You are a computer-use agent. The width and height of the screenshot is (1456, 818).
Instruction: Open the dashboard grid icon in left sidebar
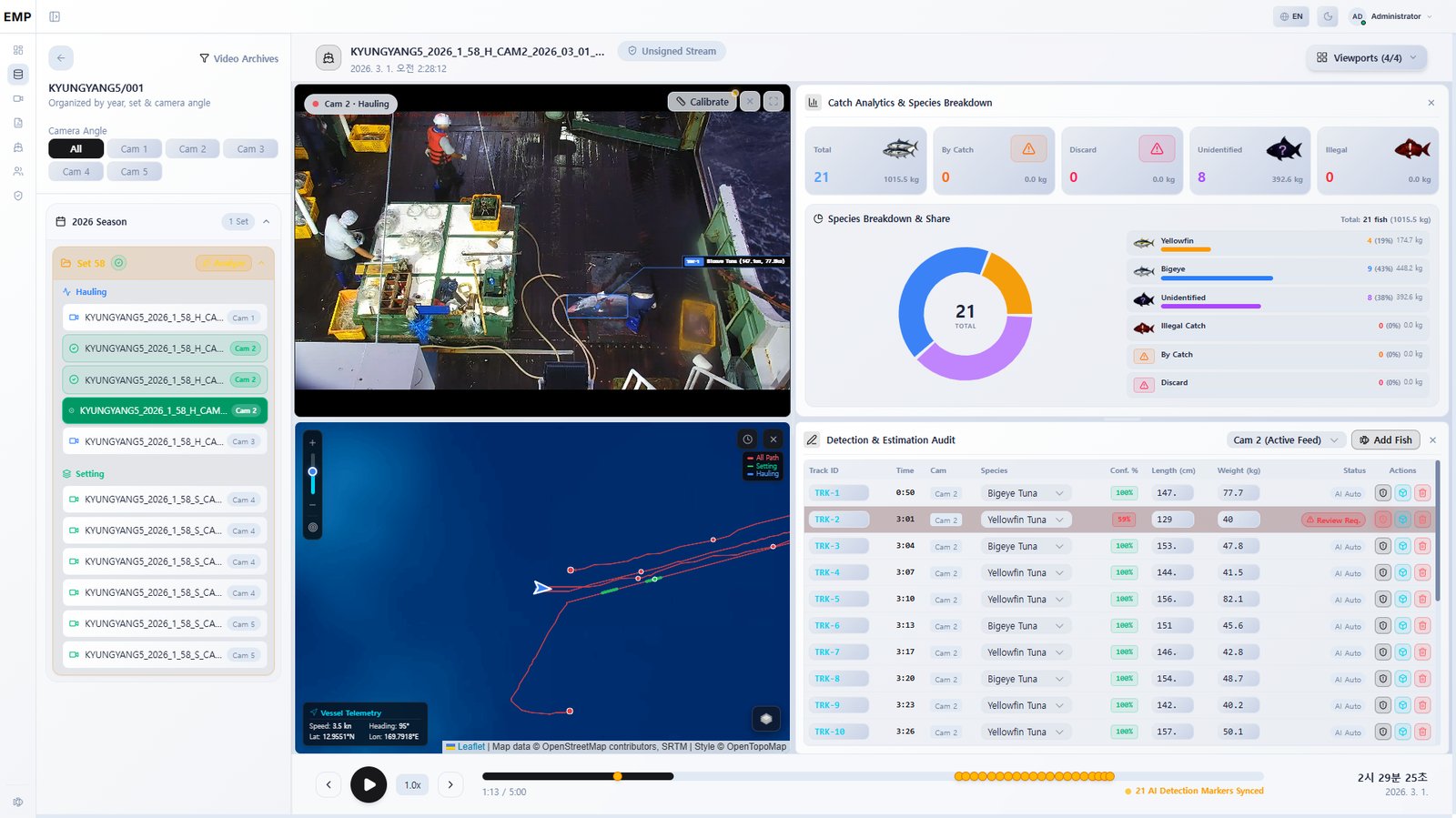click(18, 50)
